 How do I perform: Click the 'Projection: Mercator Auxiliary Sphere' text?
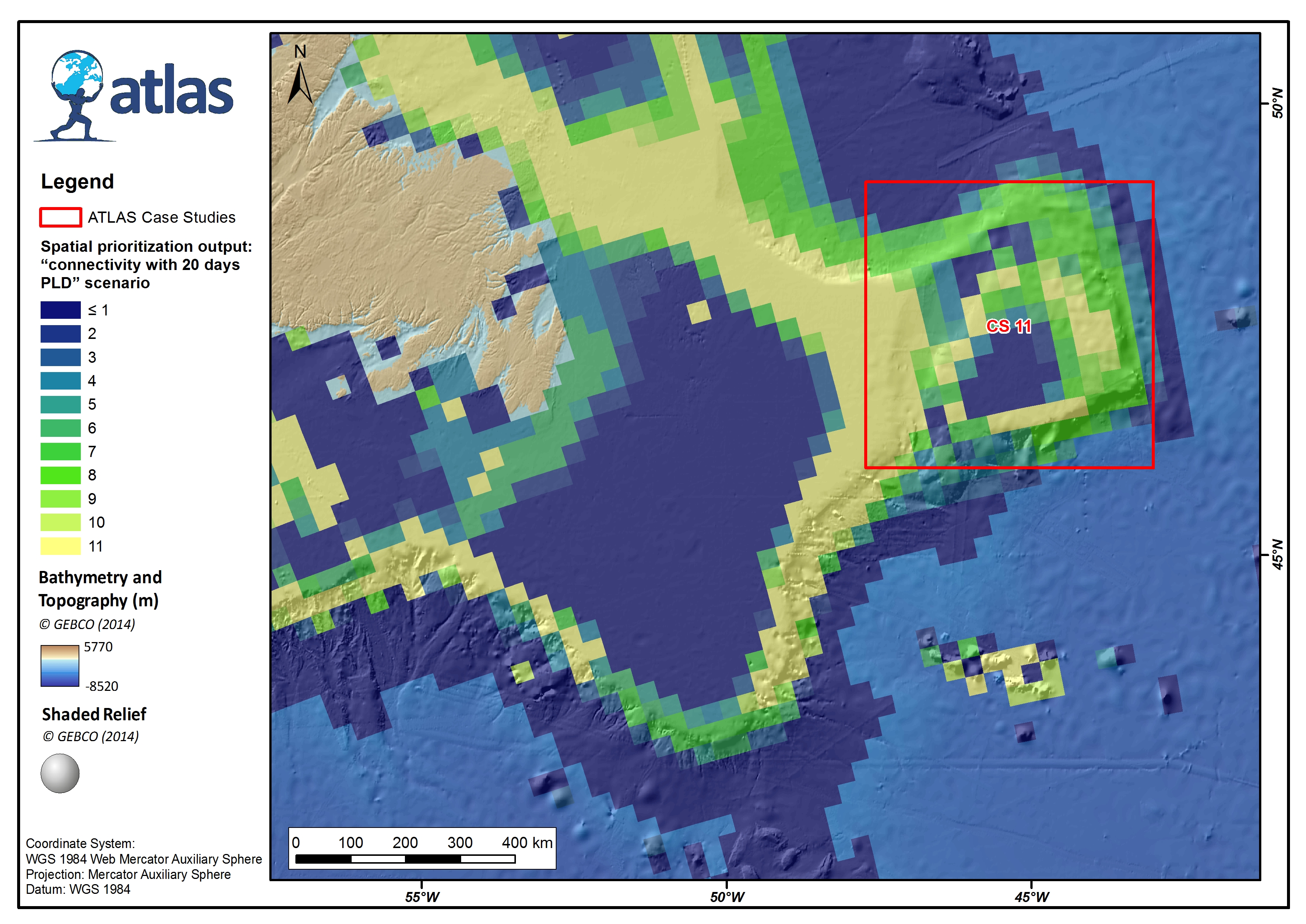[128, 874]
